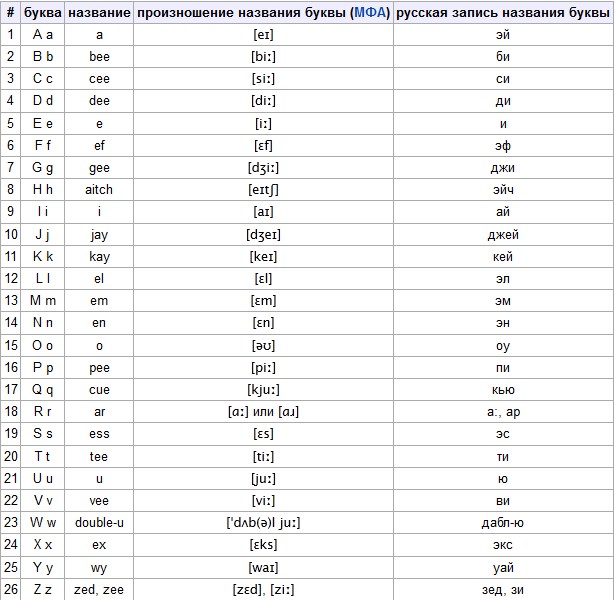Click the 'название' column header
Screen dimensions: 614x600
click(99, 13)
